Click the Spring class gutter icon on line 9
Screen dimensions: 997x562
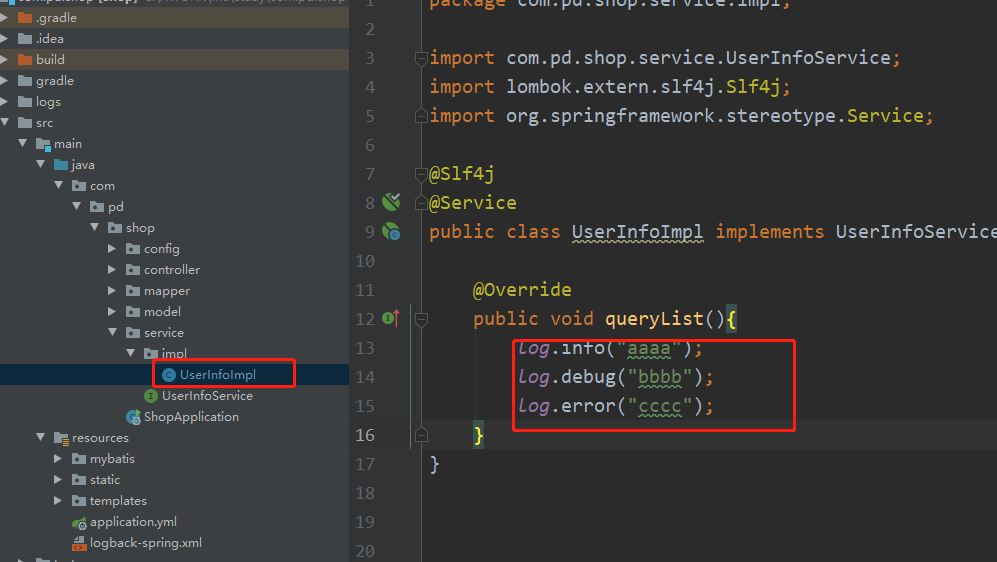[x=391, y=231]
